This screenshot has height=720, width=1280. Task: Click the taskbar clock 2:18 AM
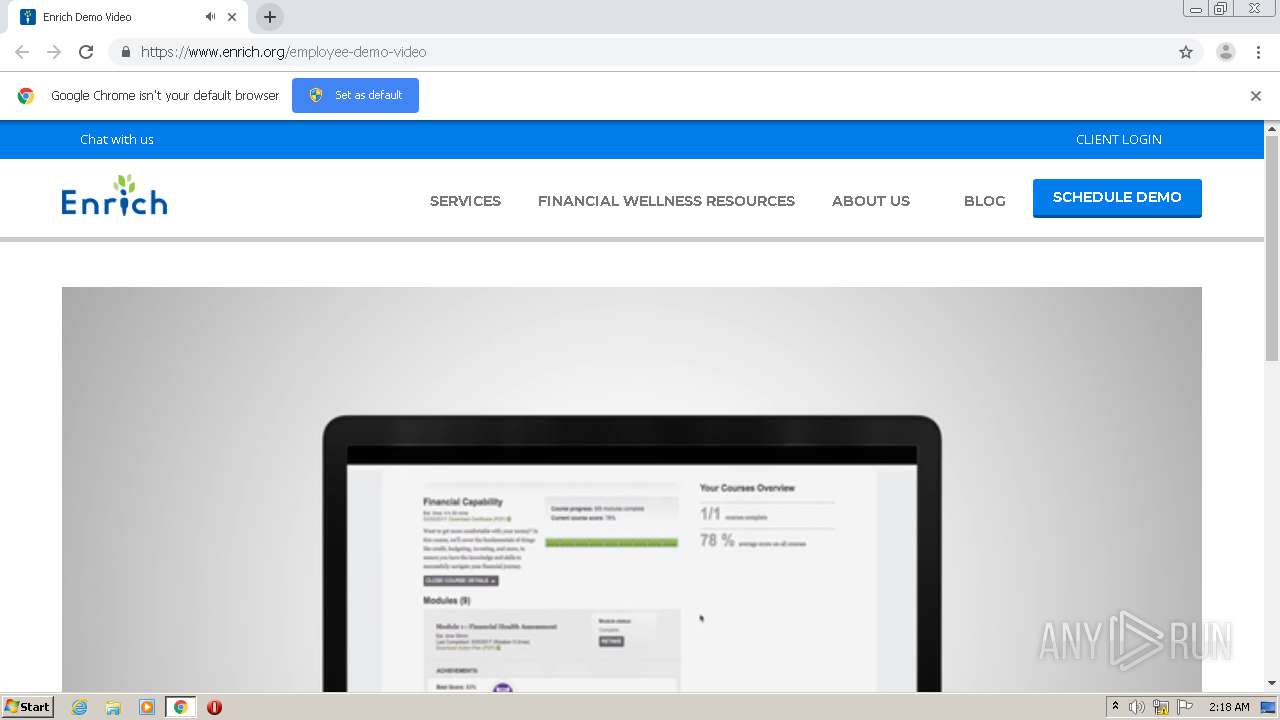pos(1229,707)
